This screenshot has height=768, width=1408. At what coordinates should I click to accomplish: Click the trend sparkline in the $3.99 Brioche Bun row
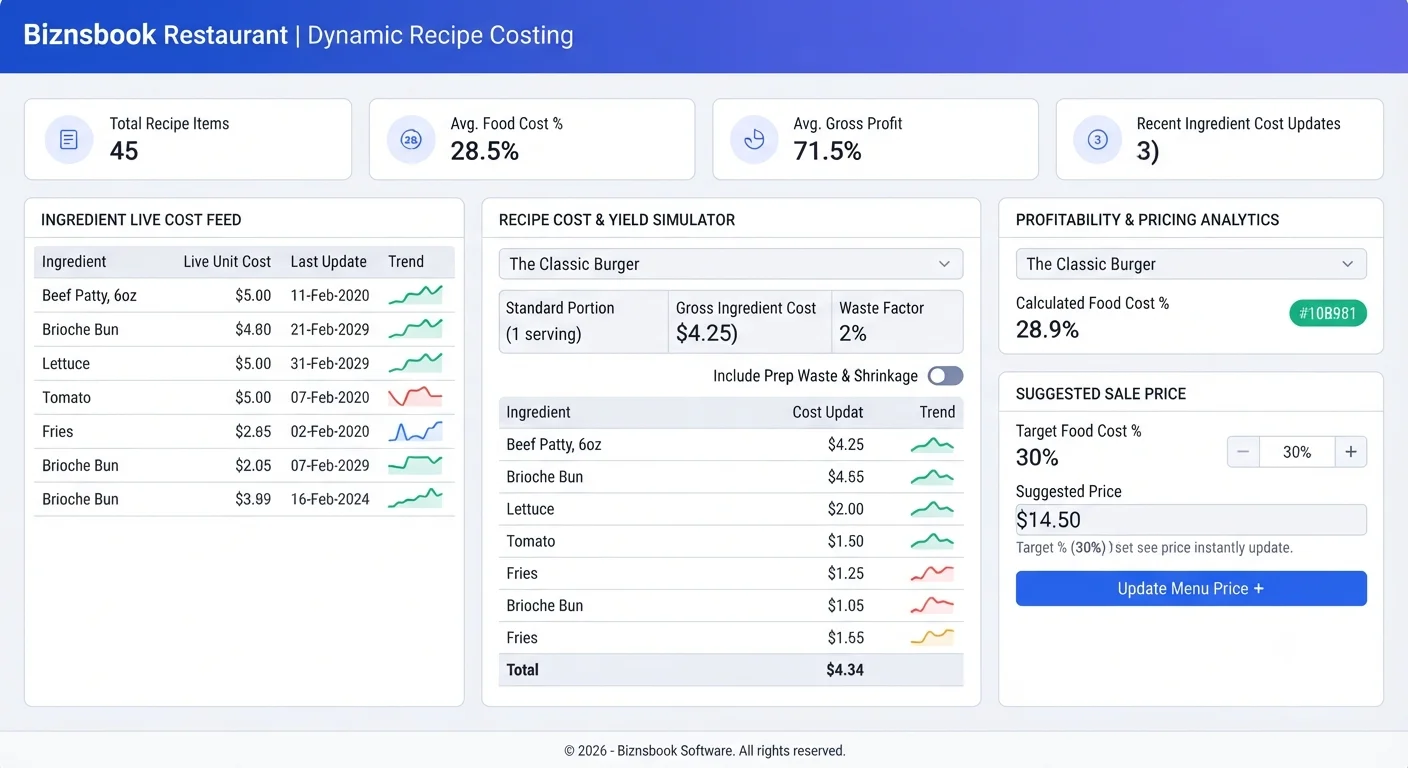tap(415, 499)
